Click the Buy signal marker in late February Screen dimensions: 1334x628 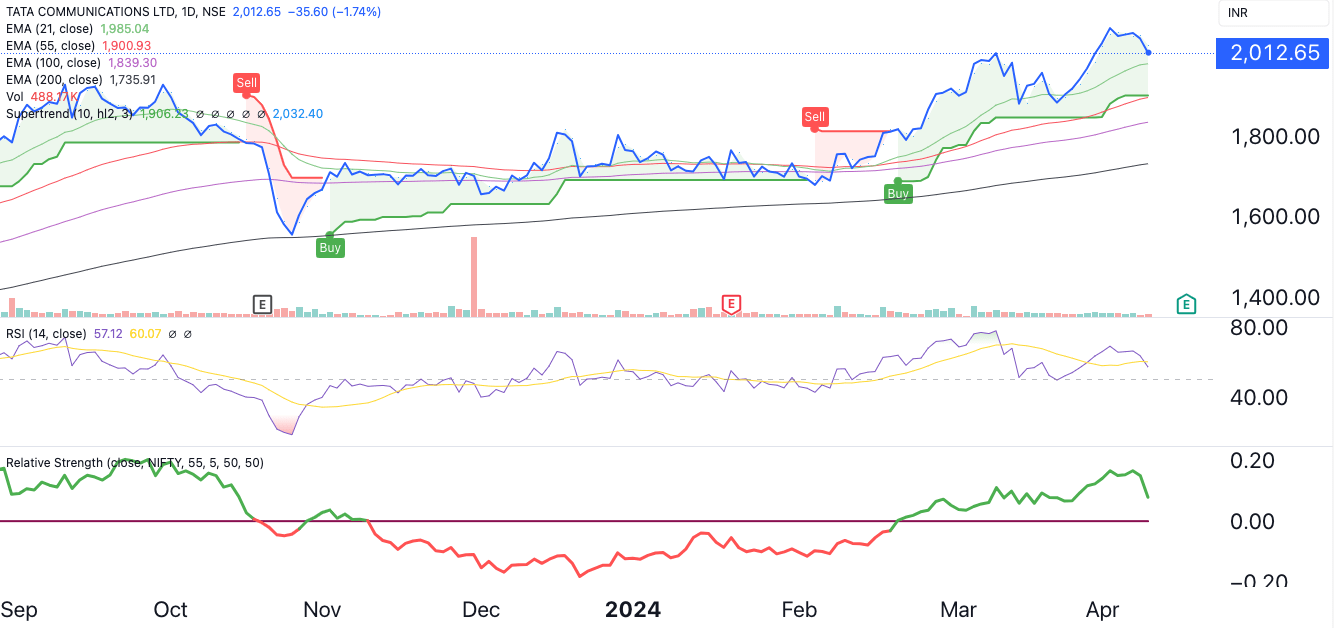click(x=898, y=193)
